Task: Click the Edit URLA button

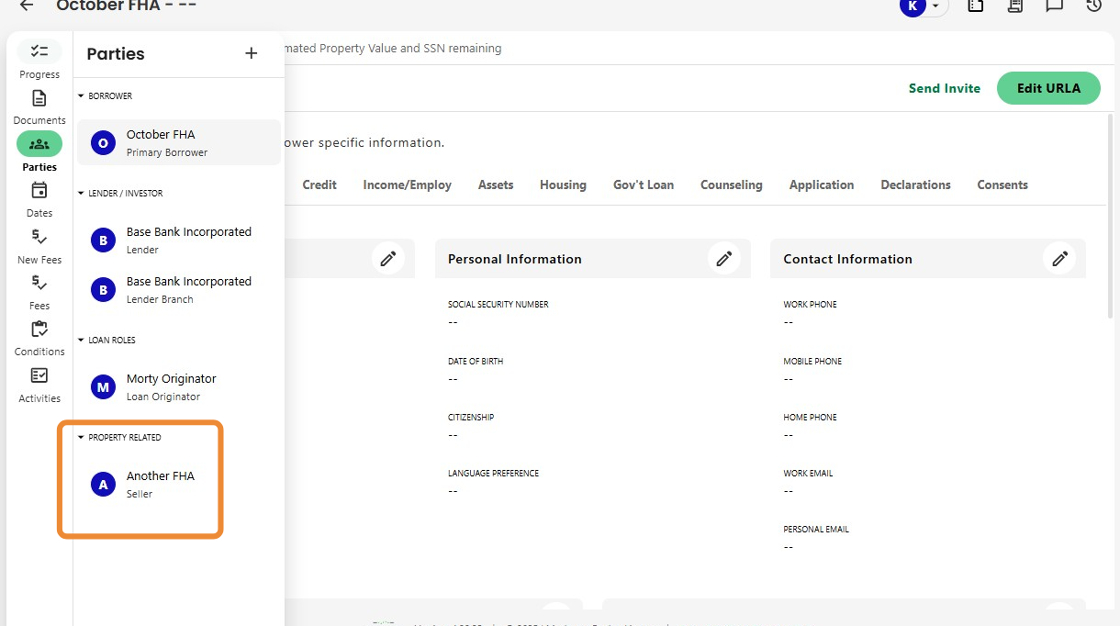Action: click(1048, 88)
